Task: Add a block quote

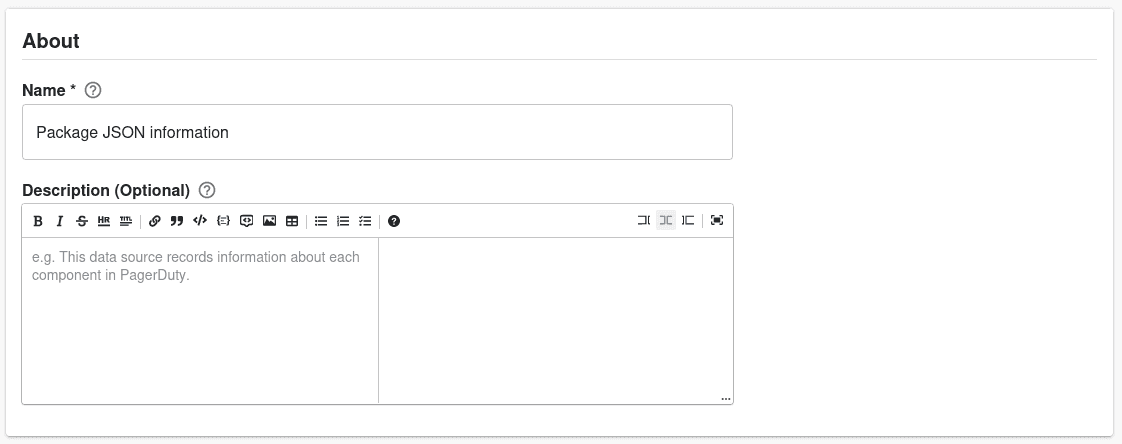Action: click(x=177, y=221)
